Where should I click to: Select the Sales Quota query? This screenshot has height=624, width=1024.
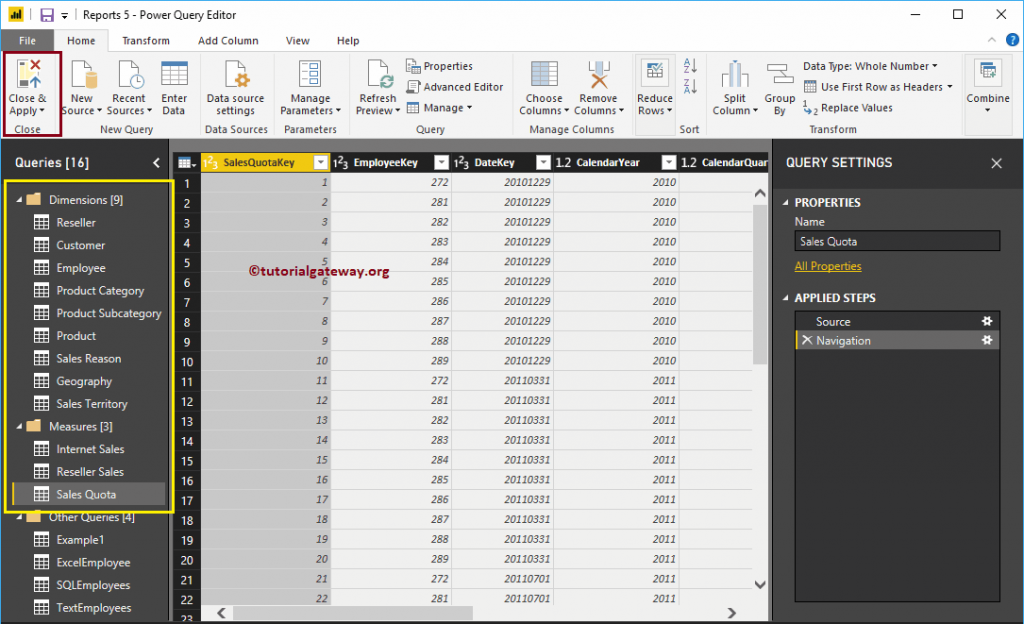click(x=88, y=493)
